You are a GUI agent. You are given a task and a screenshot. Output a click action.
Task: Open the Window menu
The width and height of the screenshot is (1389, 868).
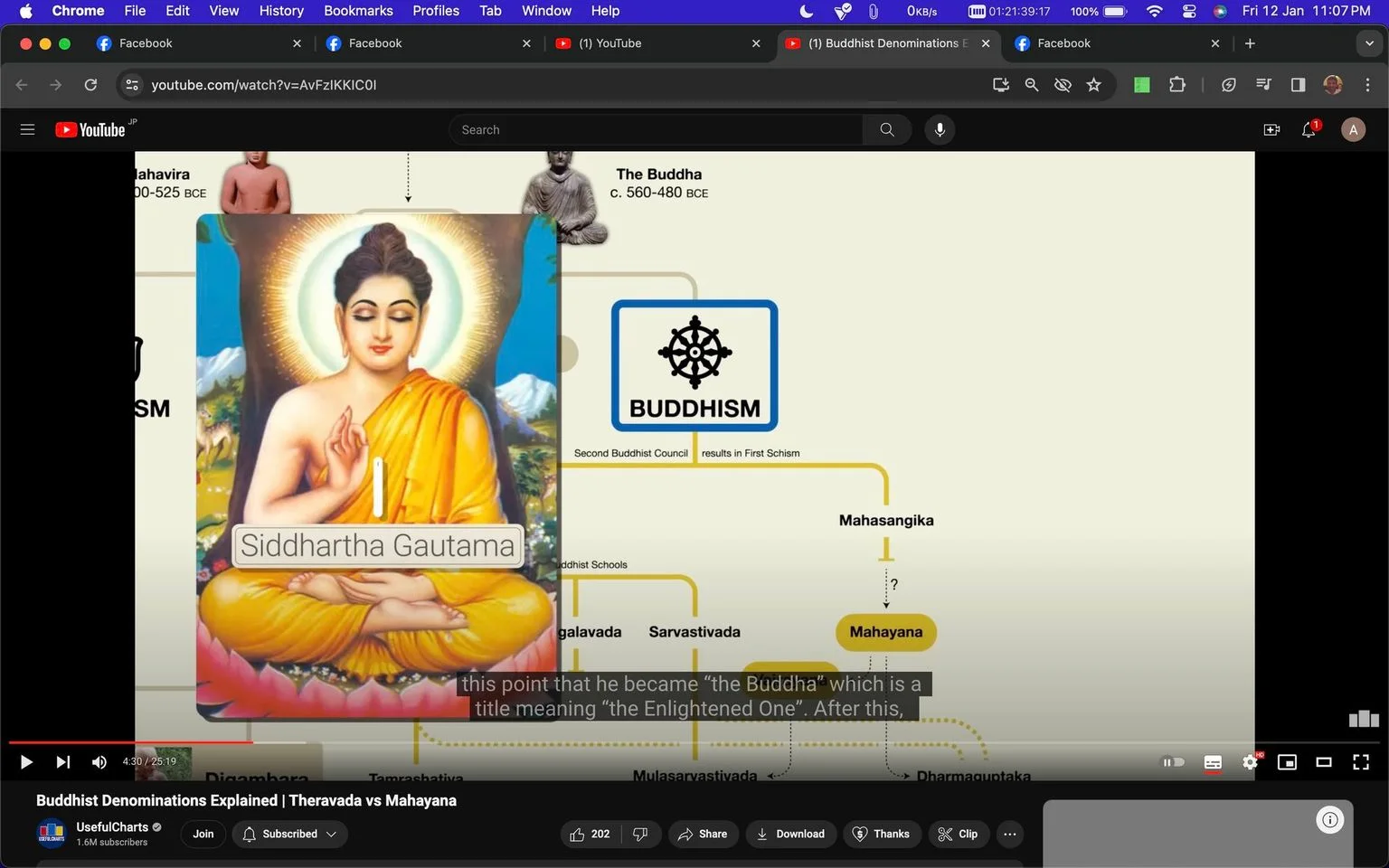coord(546,11)
